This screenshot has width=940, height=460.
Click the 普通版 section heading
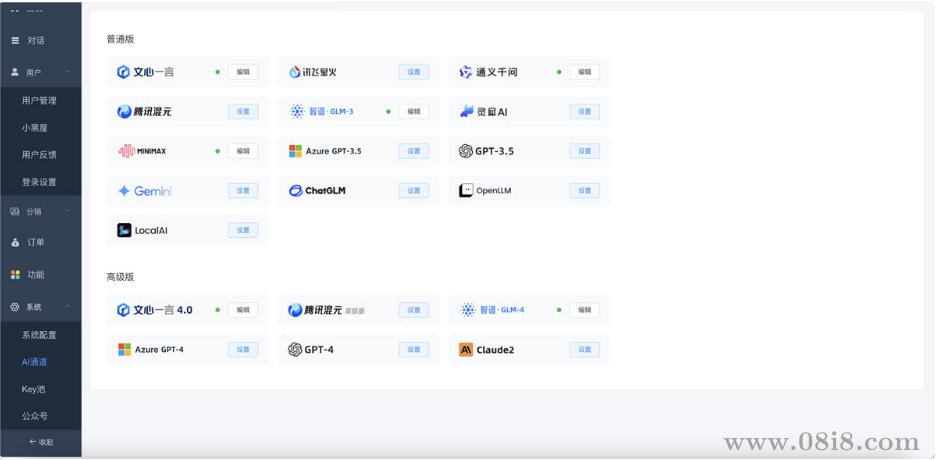click(x=120, y=39)
